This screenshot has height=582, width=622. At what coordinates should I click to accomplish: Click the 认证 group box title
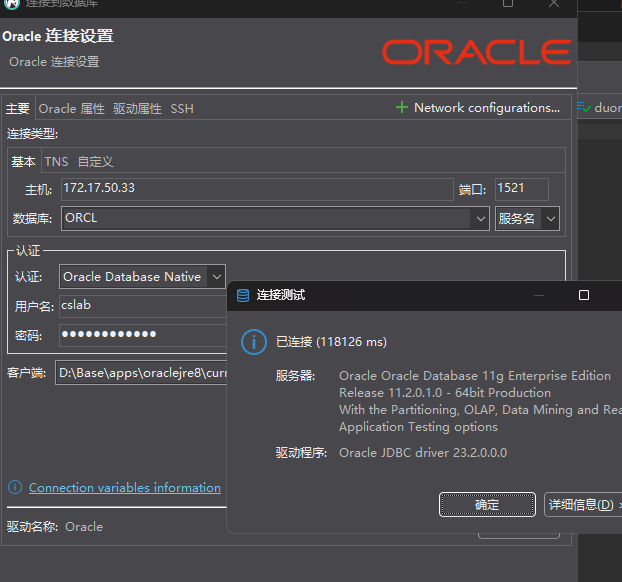[x=28, y=251]
